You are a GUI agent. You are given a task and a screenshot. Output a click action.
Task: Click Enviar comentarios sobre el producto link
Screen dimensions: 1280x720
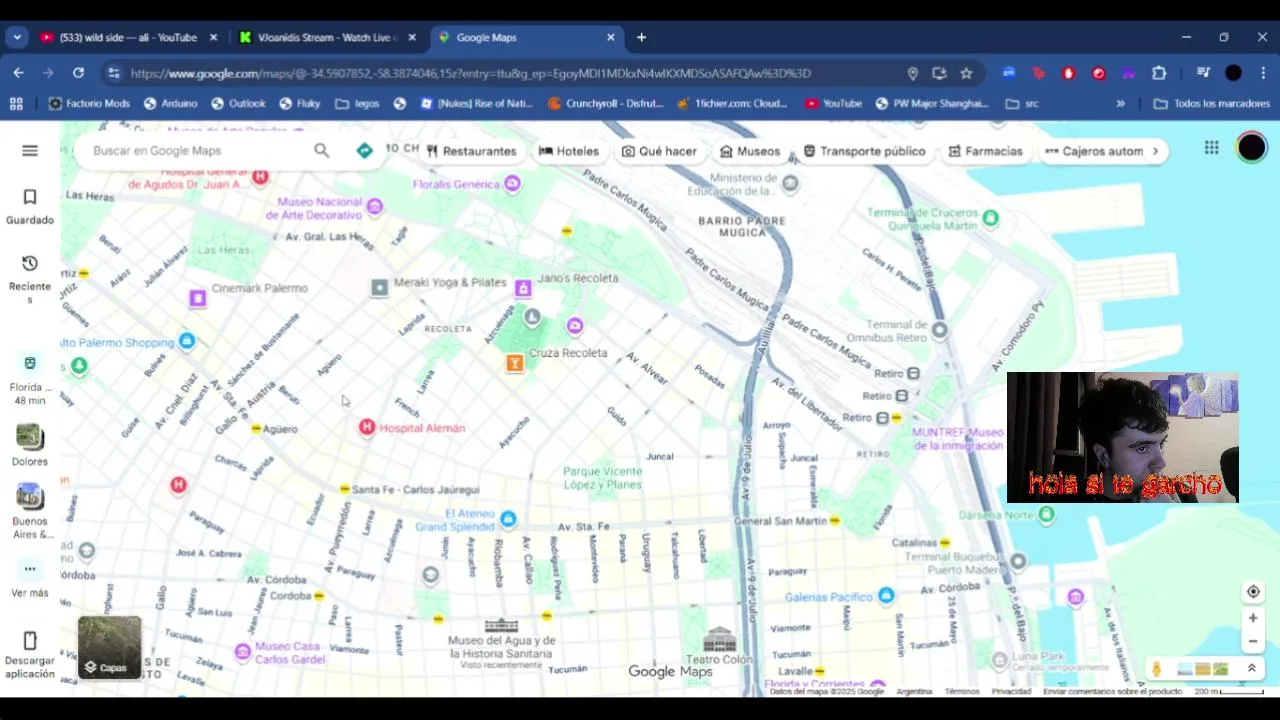tap(1112, 691)
